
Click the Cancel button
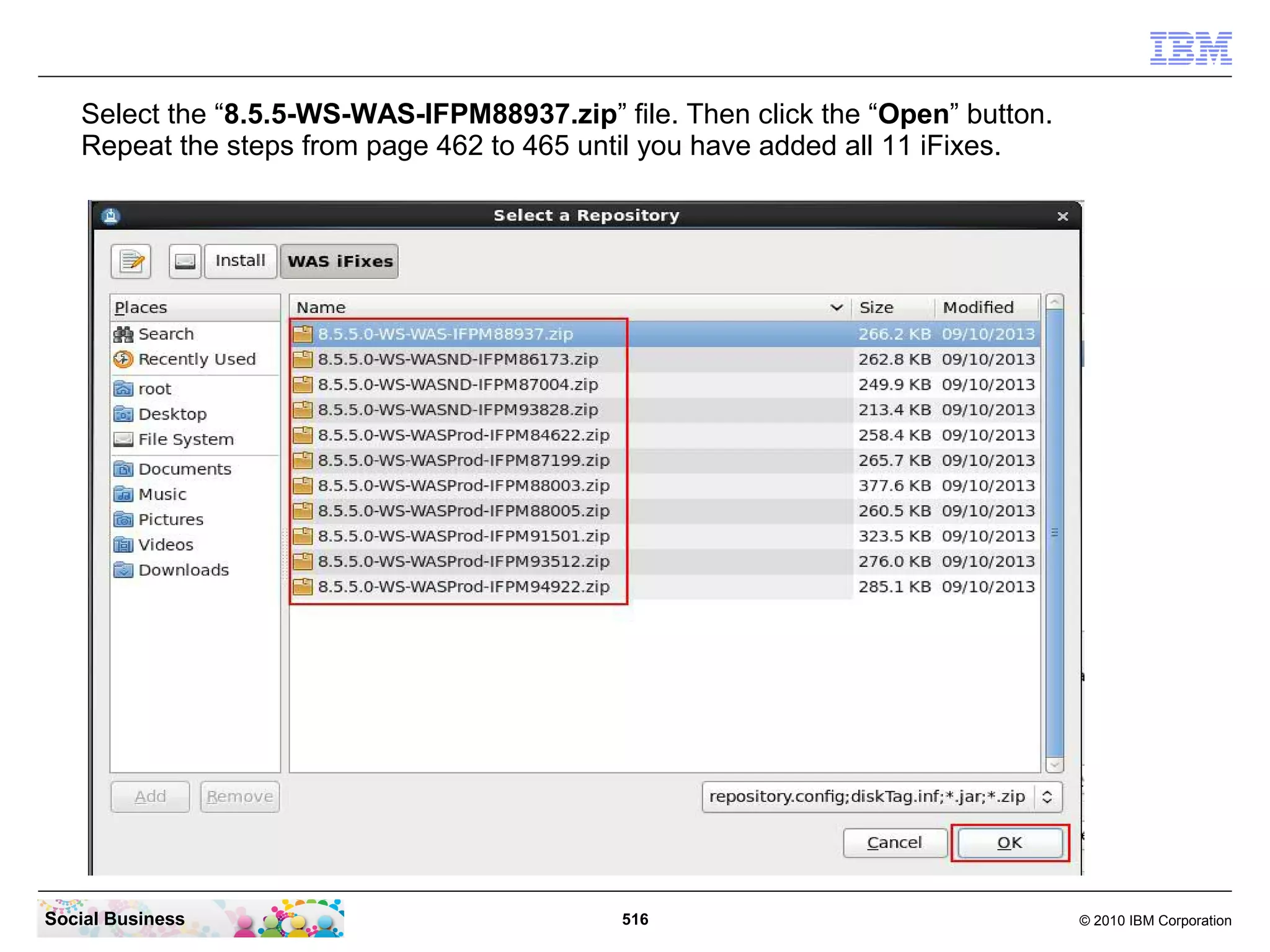[894, 843]
